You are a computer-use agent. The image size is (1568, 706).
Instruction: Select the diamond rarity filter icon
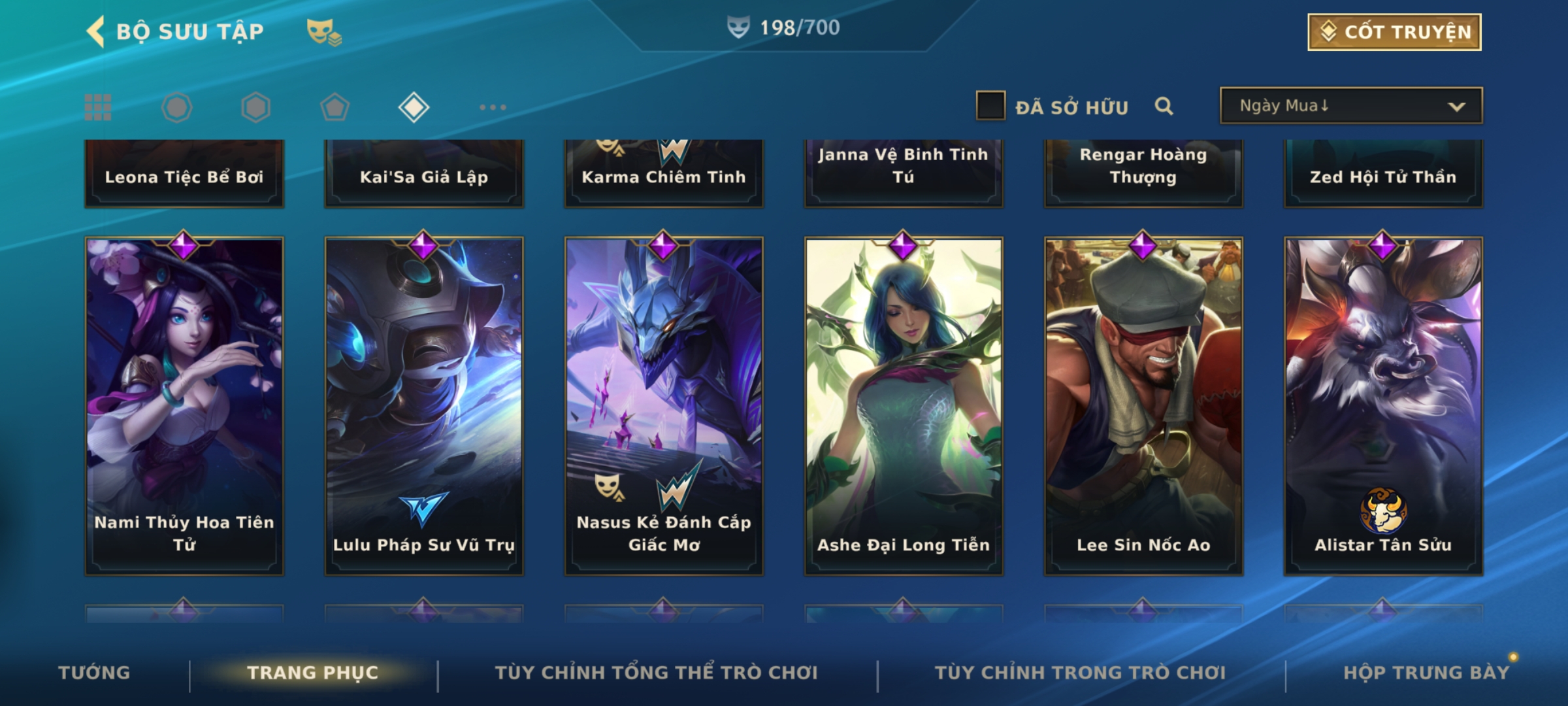[414, 107]
